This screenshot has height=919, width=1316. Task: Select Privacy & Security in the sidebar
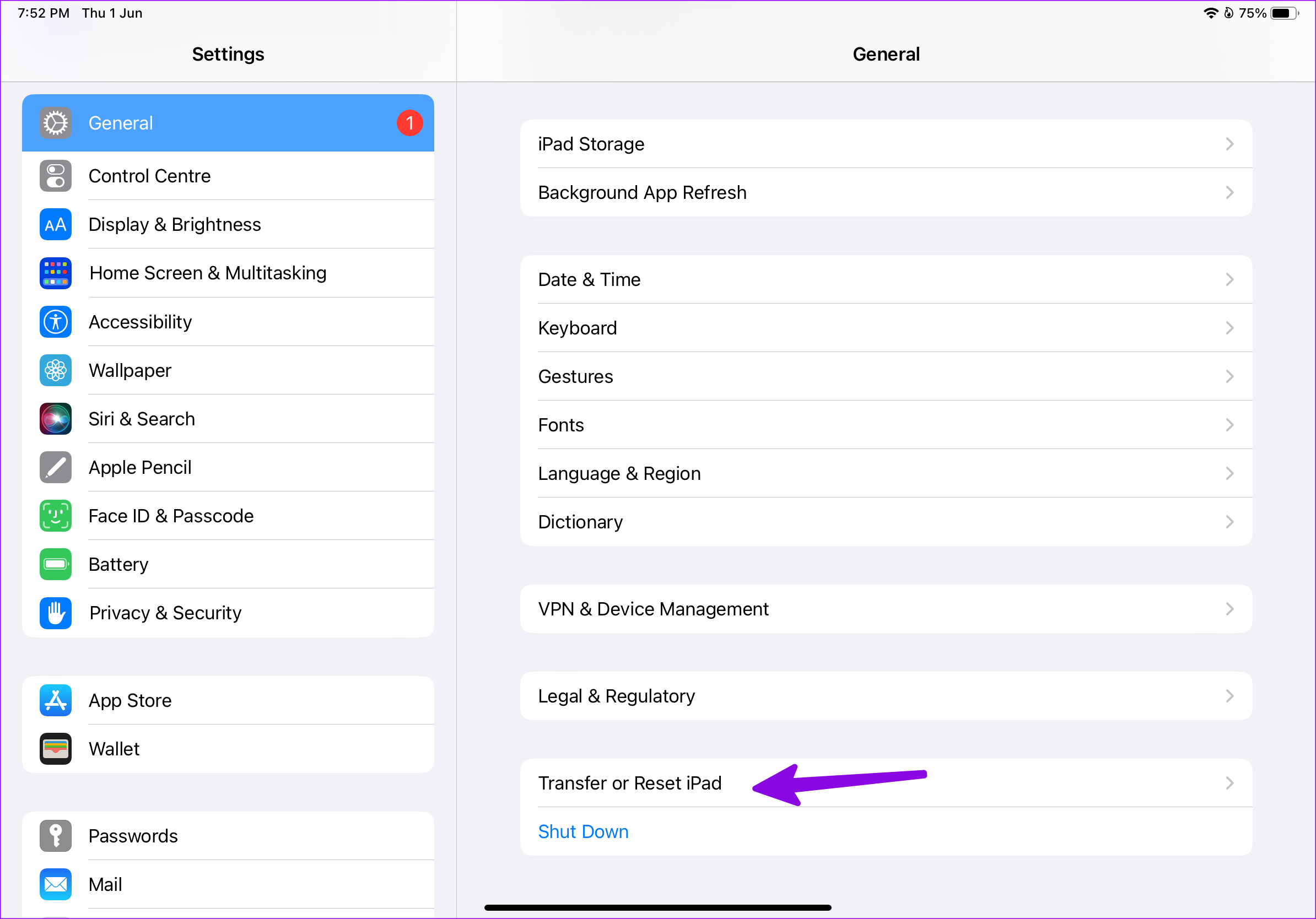click(x=165, y=613)
